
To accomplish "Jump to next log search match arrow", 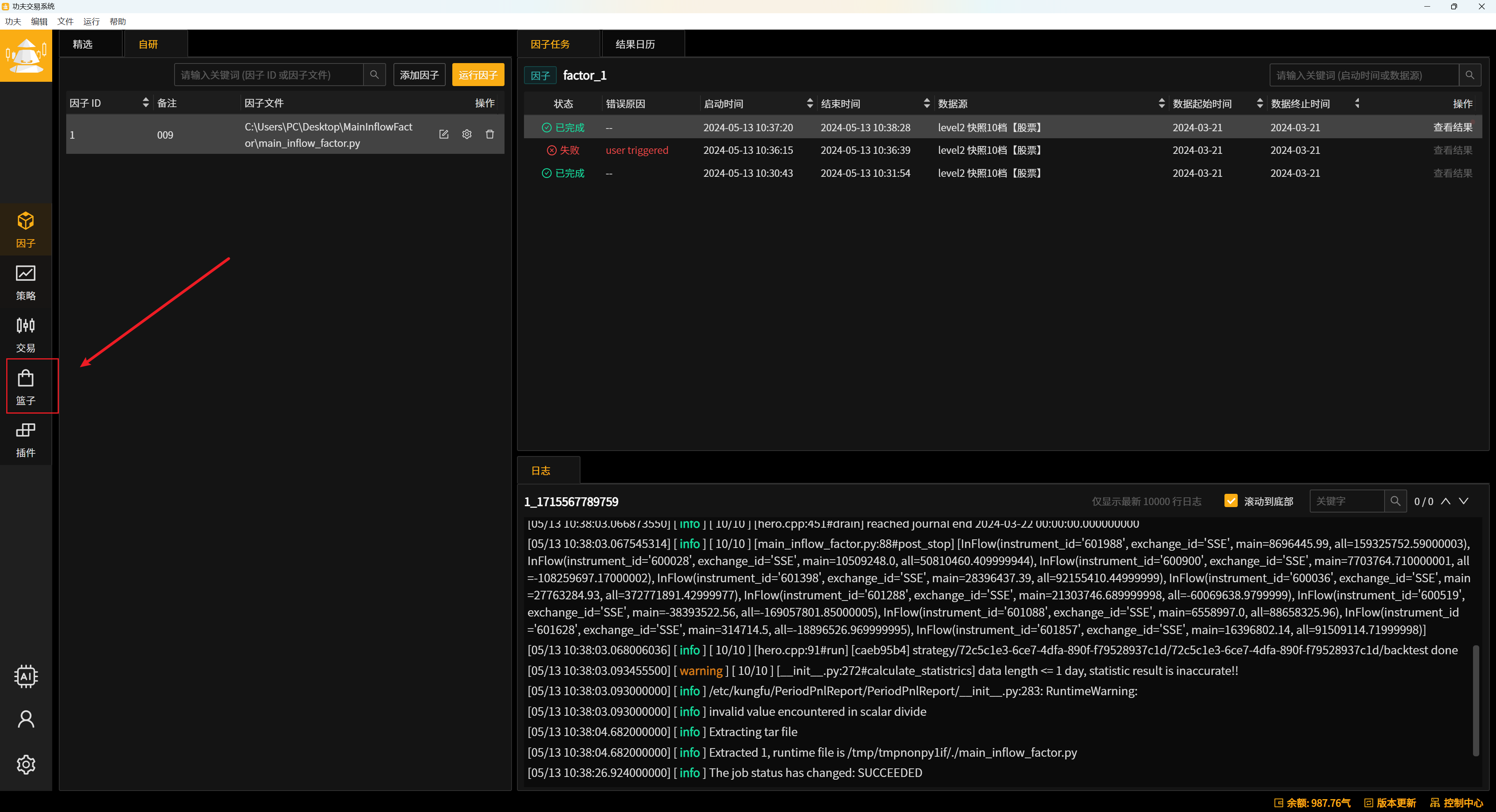I will coord(1464,501).
